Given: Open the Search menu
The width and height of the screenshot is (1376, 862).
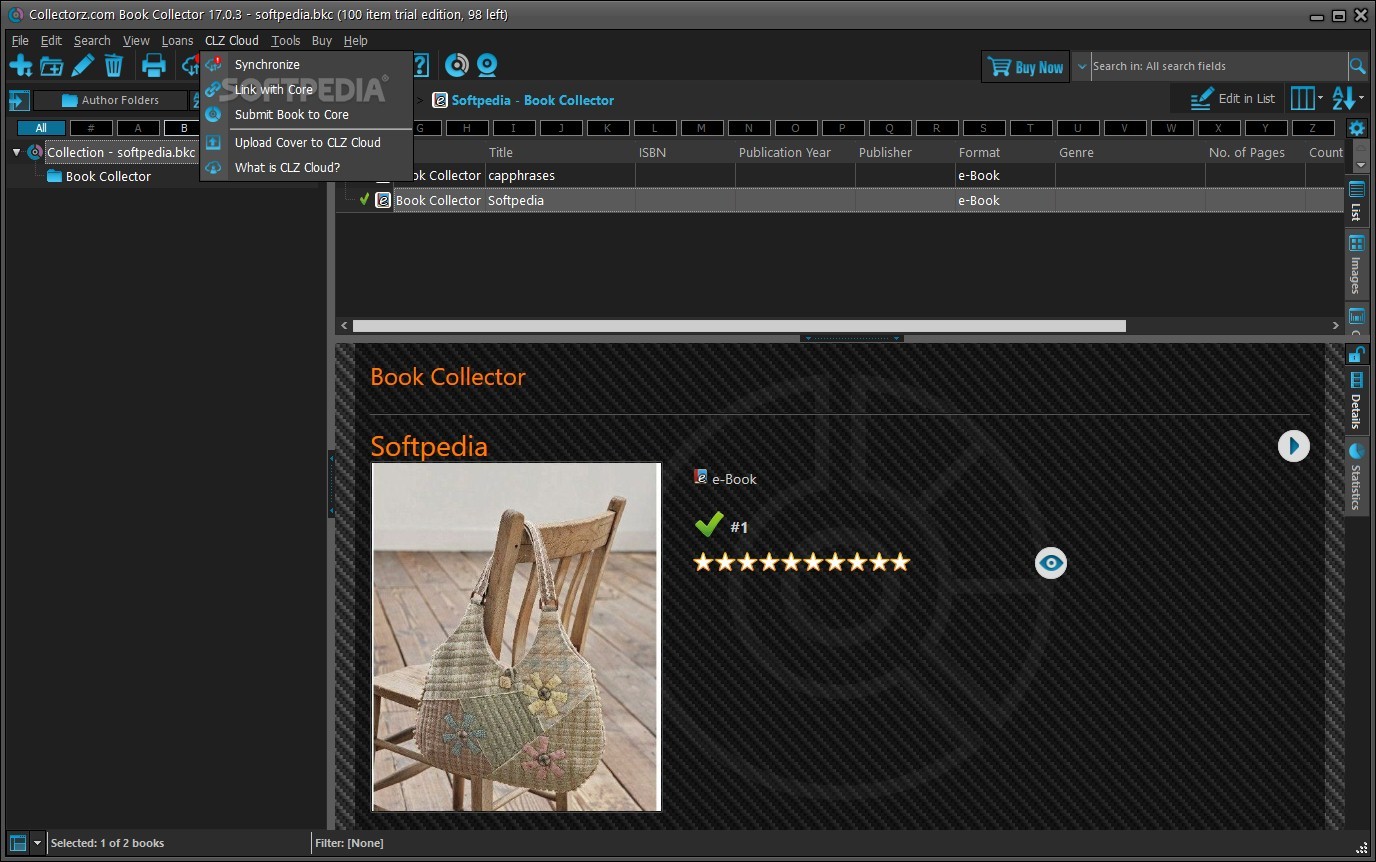Looking at the screenshot, I should point(92,41).
